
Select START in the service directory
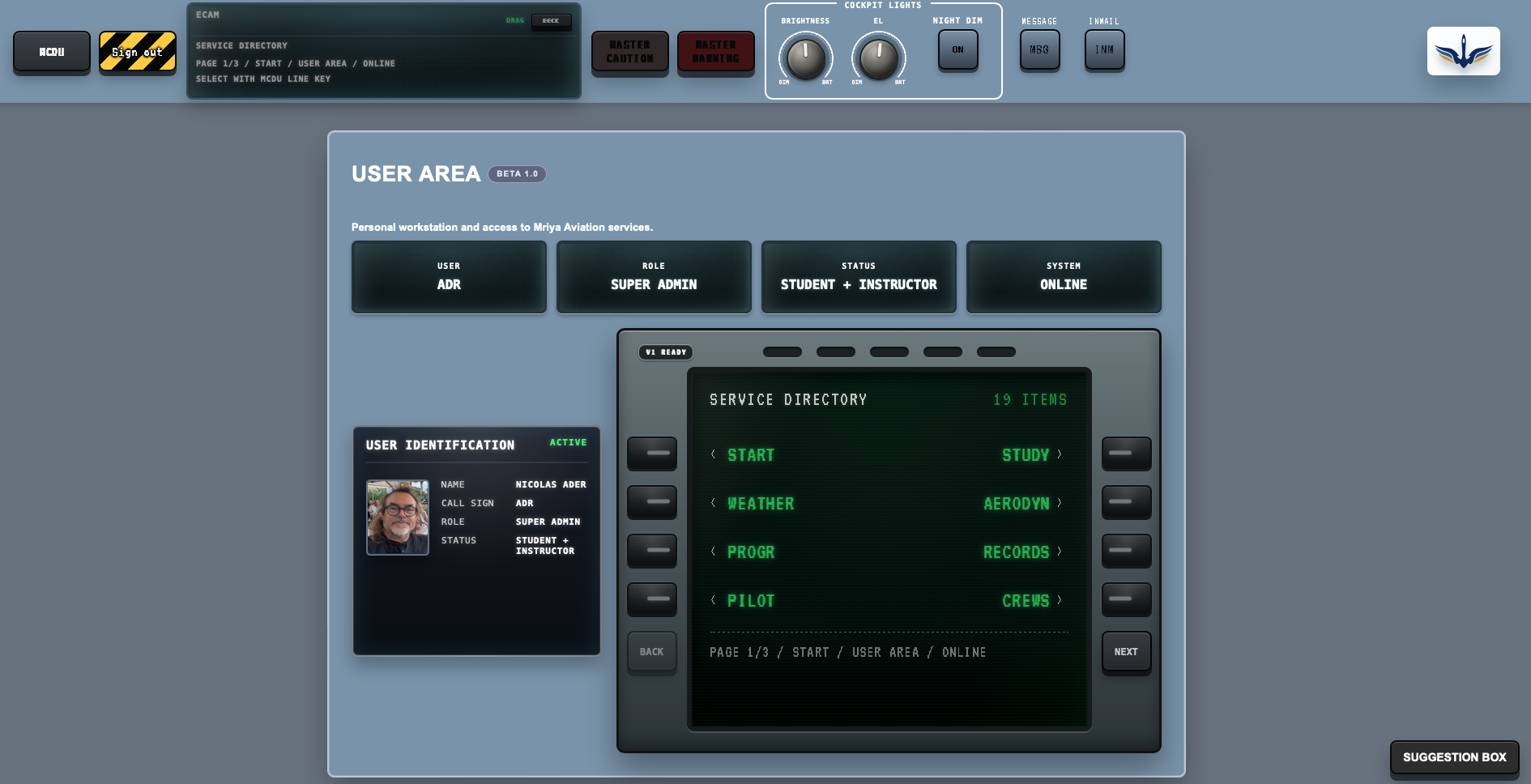[x=751, y=455]
